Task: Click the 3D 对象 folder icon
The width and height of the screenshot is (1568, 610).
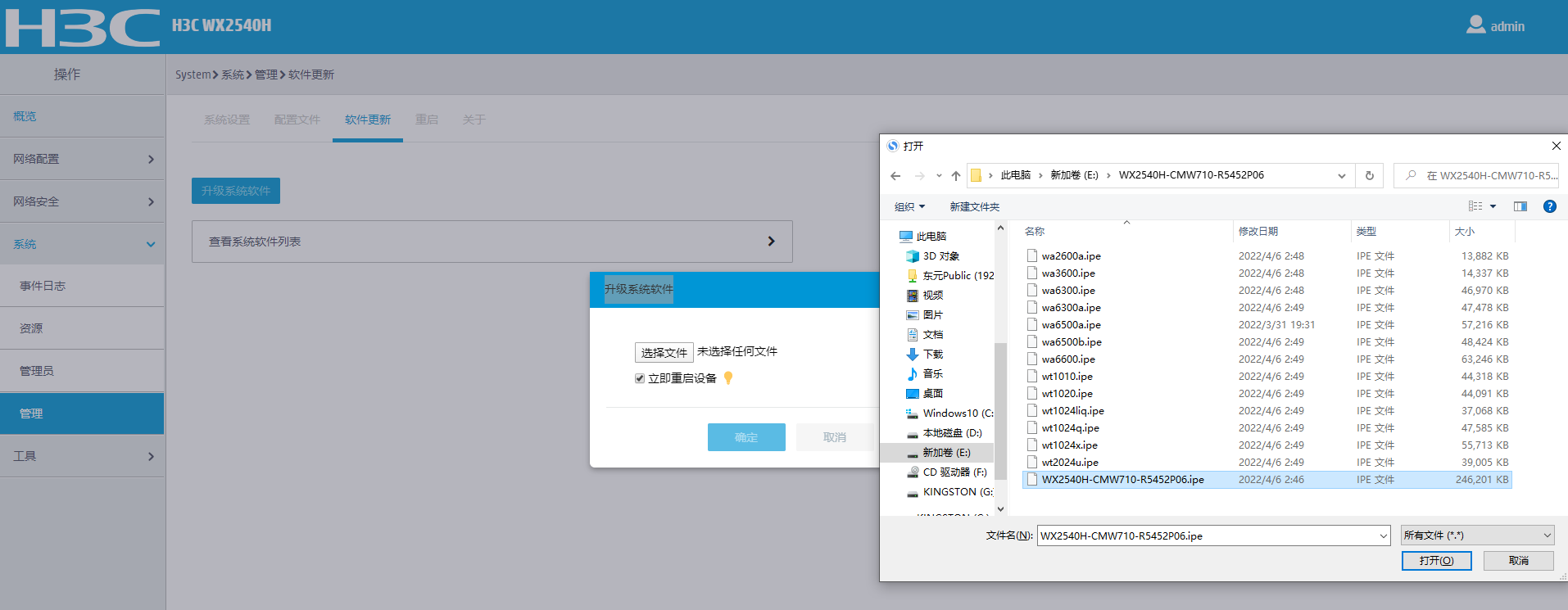Action: click(913, 256)
